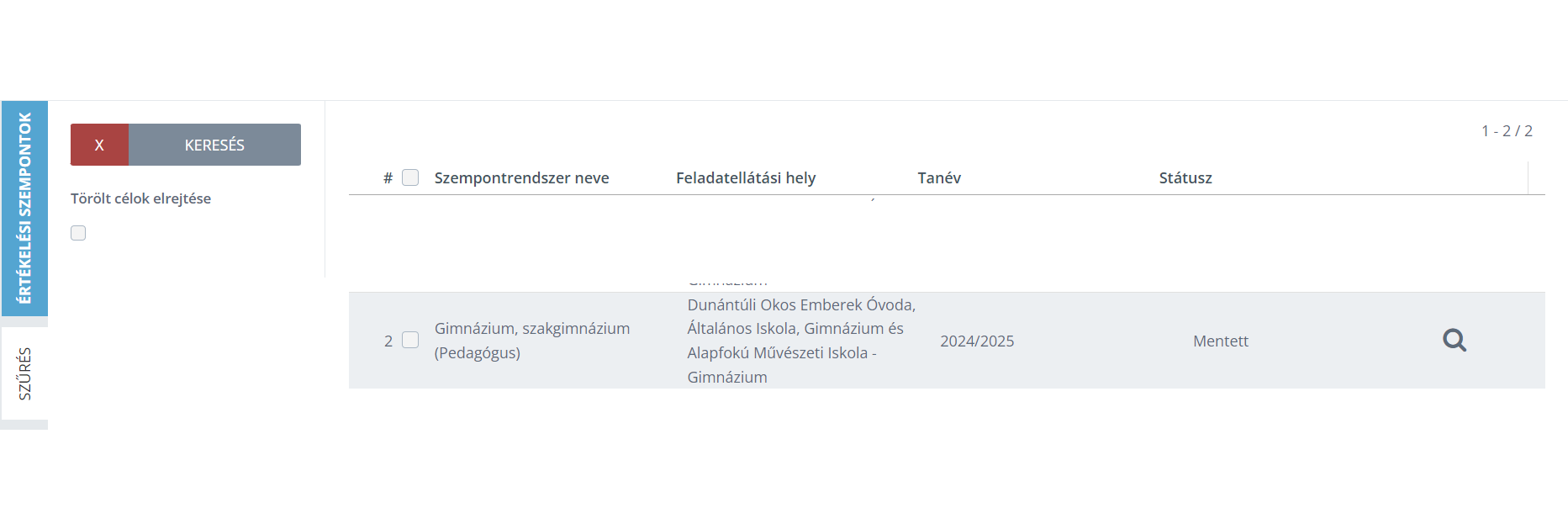Sort by the Státusz column header
This screenshot has width=1568, height=529.
coord(1185,177)
